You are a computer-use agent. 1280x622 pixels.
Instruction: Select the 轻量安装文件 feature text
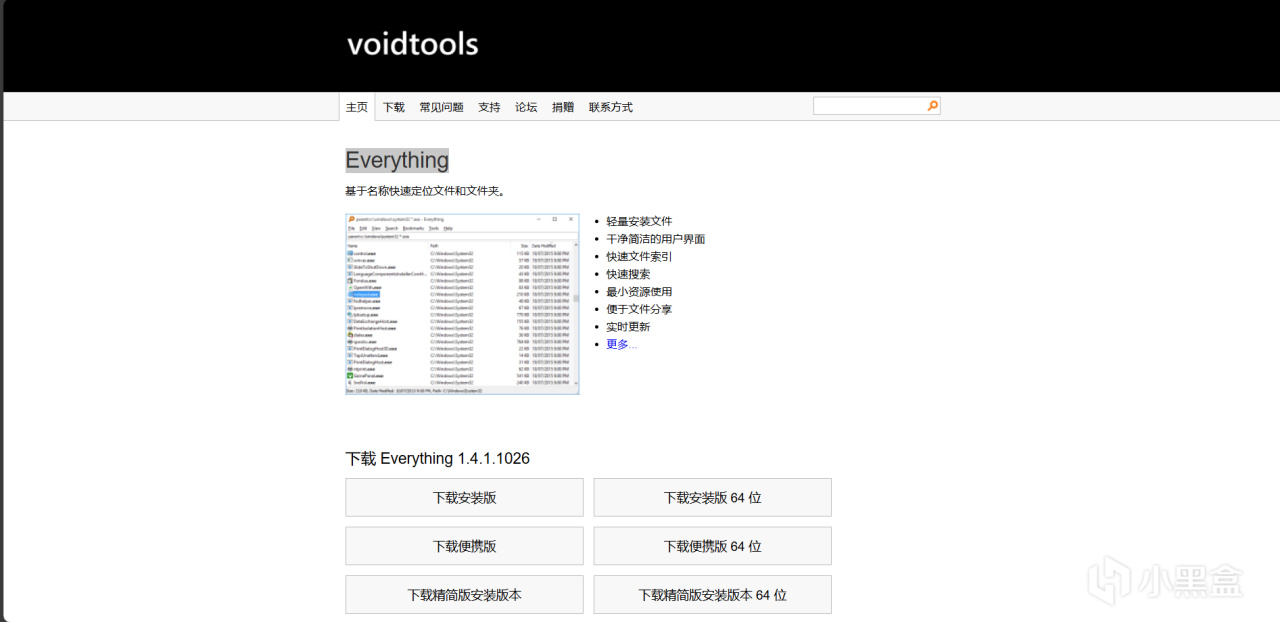click(x=639, y=221)
